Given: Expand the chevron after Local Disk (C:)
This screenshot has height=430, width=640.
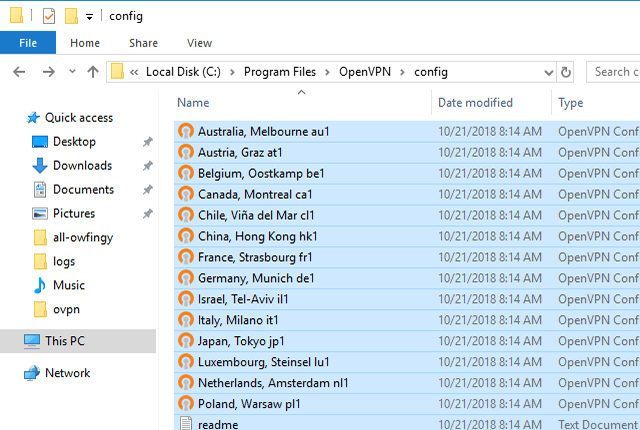Looking at the screenshot, I should 232,72.
